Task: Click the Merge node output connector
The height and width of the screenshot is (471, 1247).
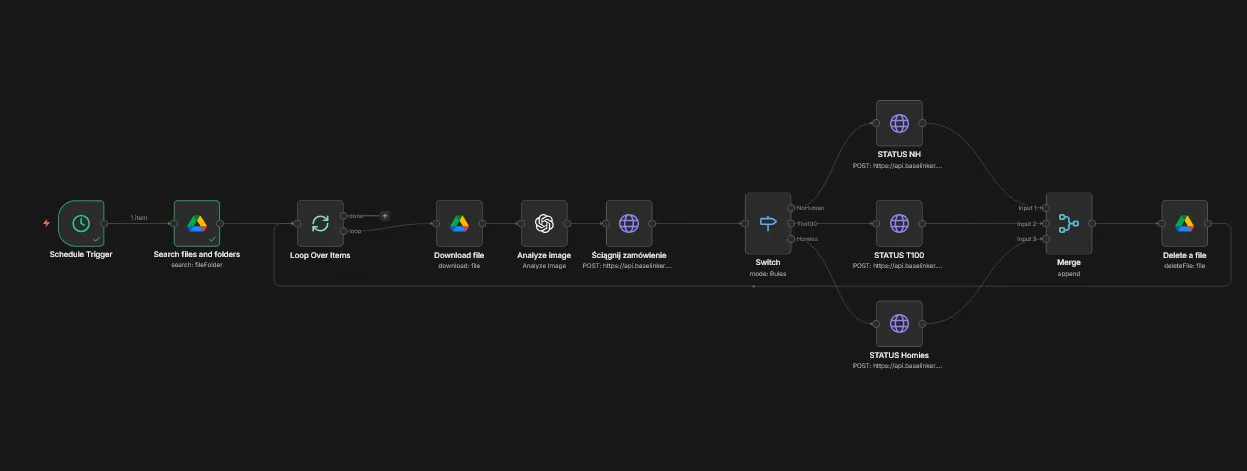Action: (x=1092, y=223)
